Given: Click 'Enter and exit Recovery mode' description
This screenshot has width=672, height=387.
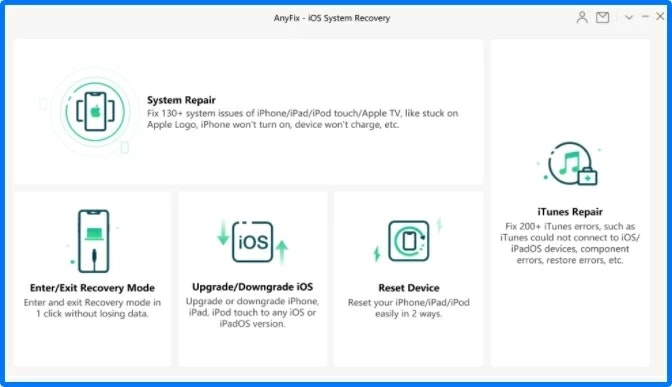Looking at the screenshot, I should pos(92,308).
